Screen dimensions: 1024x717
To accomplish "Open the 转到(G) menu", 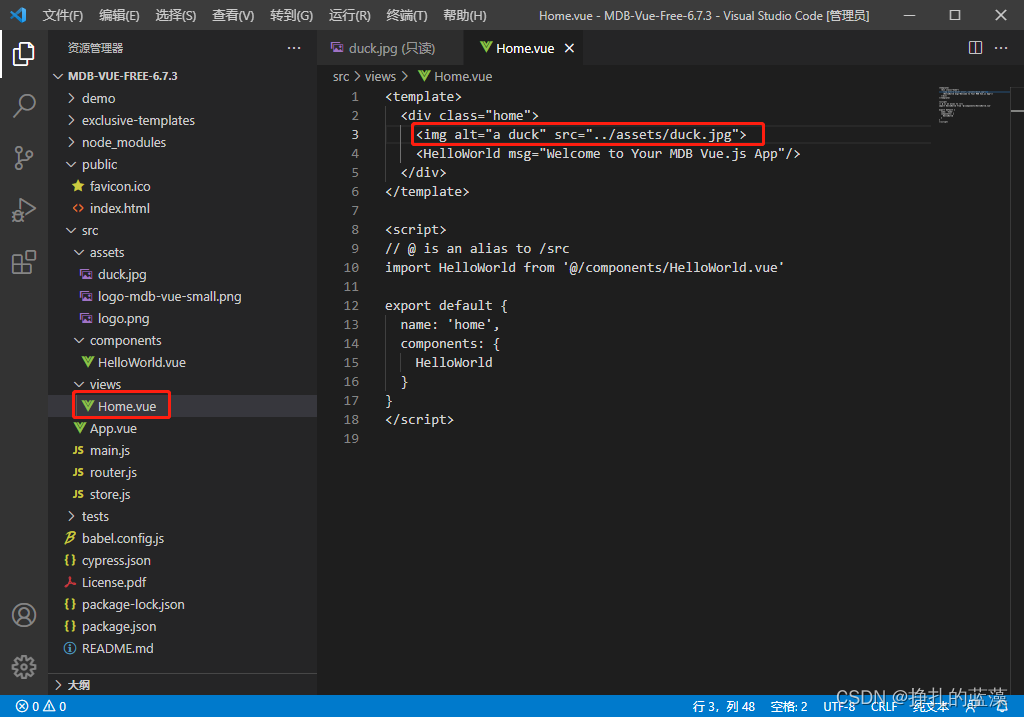I will tap(291, 15).
